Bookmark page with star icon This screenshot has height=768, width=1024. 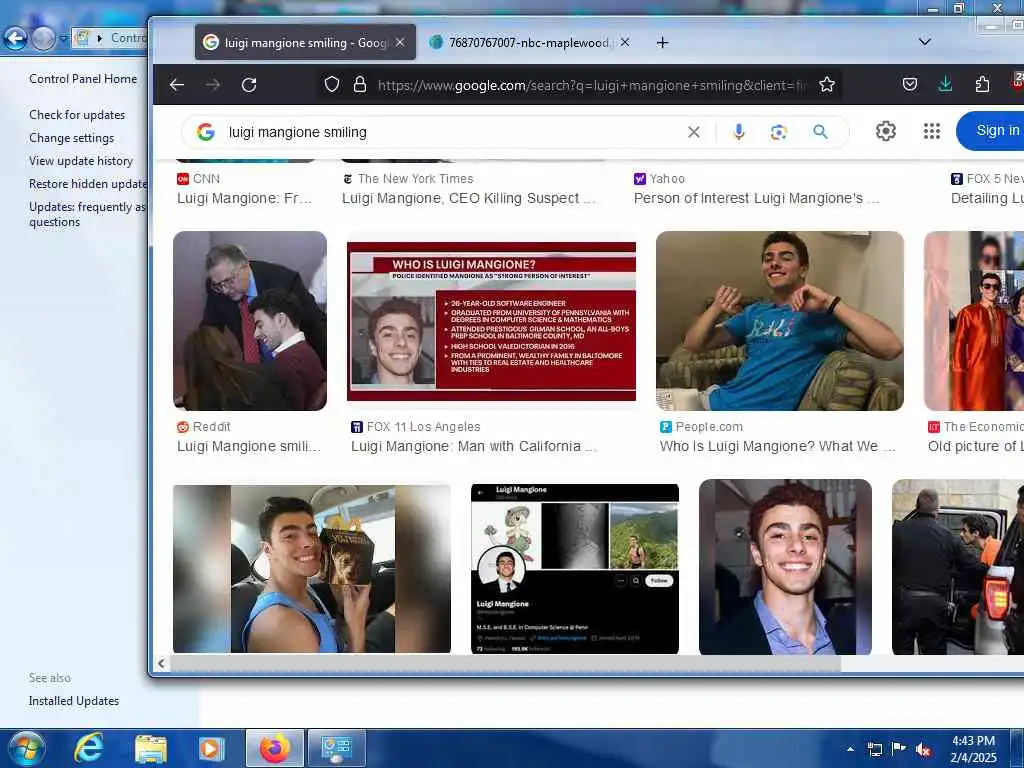(827, 84)
